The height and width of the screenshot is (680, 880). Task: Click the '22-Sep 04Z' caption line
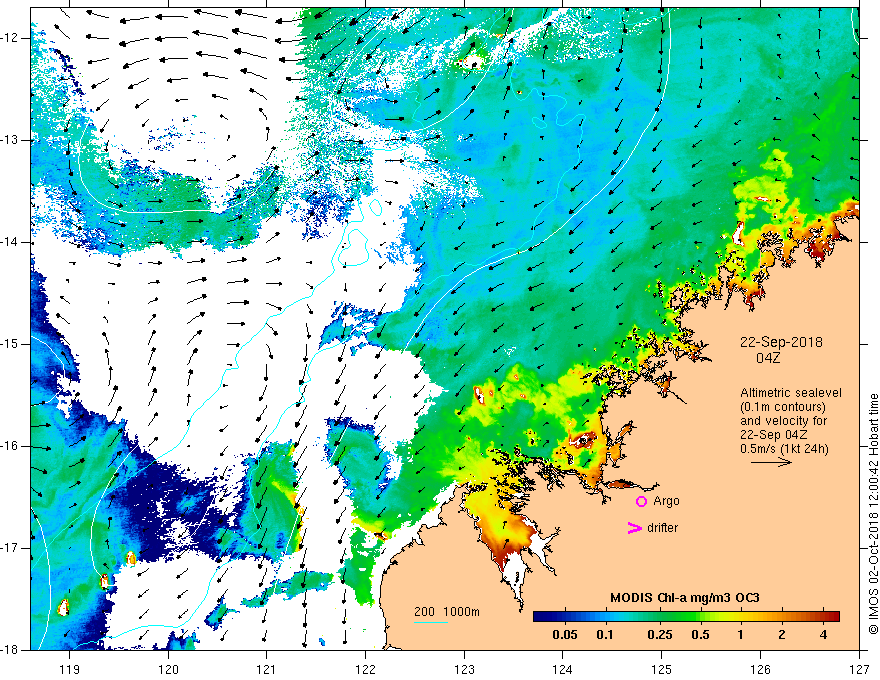774,435
